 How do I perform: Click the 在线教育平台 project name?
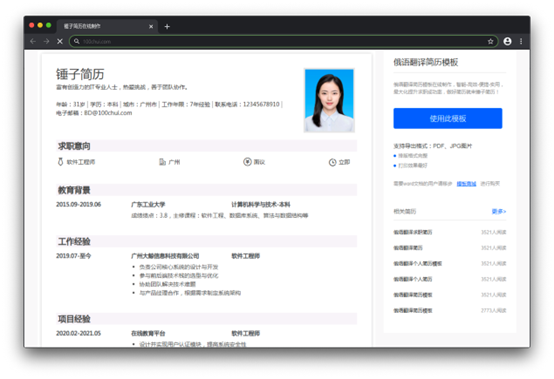pos(148,333)
